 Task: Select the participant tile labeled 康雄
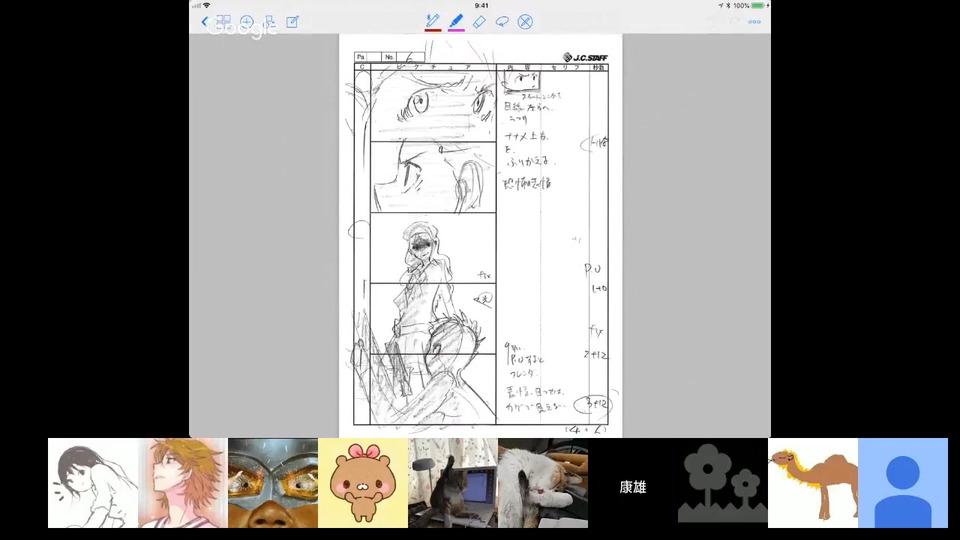click(x=633, y=483)
